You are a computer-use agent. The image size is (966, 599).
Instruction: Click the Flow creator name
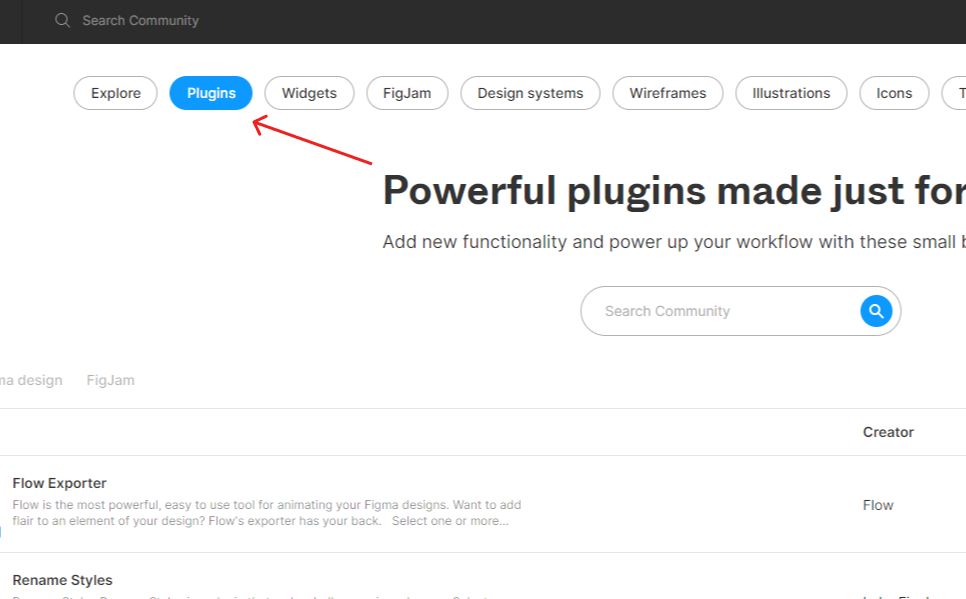(x=878, y=505)
